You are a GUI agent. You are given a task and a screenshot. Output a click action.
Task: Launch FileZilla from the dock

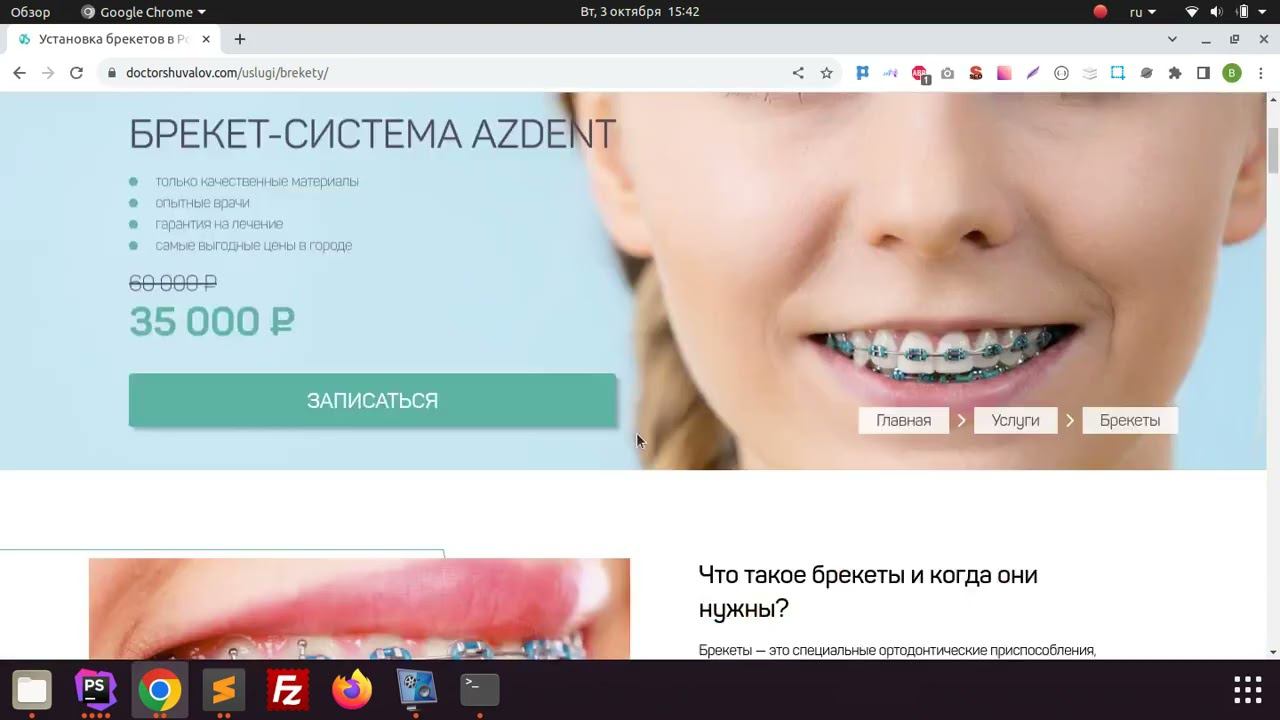click(288, 690)
